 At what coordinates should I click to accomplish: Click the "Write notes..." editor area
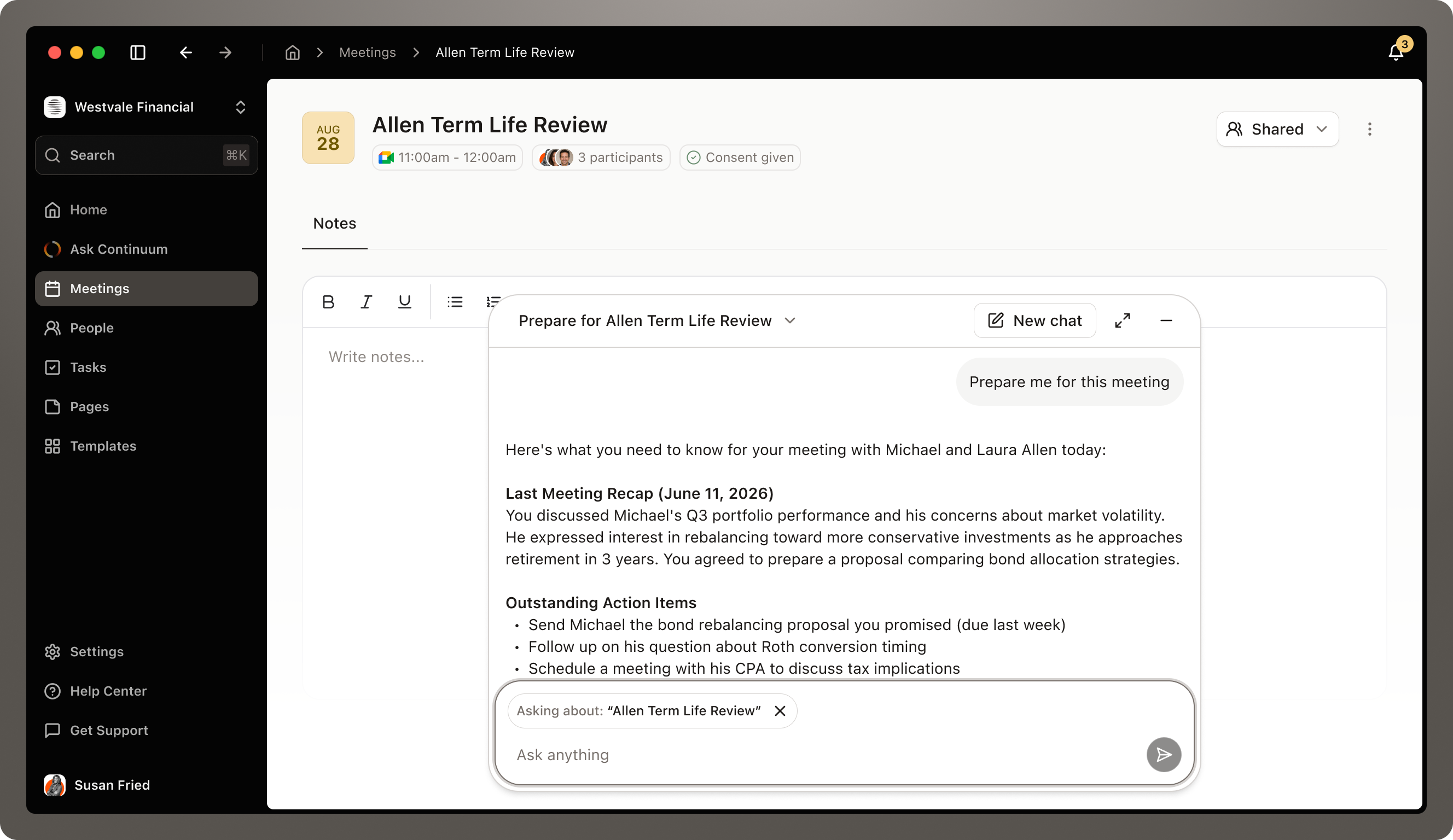coord(376,357)
